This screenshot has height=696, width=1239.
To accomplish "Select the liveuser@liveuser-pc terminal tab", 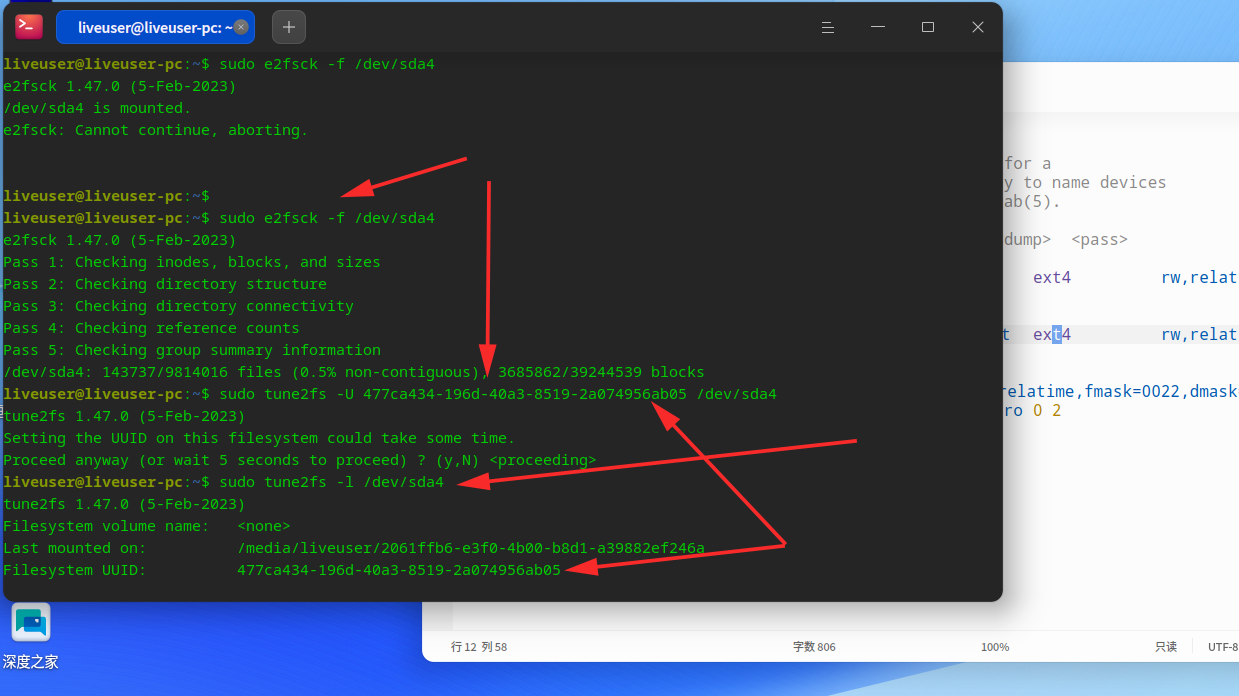I will [x=155, y=27].
